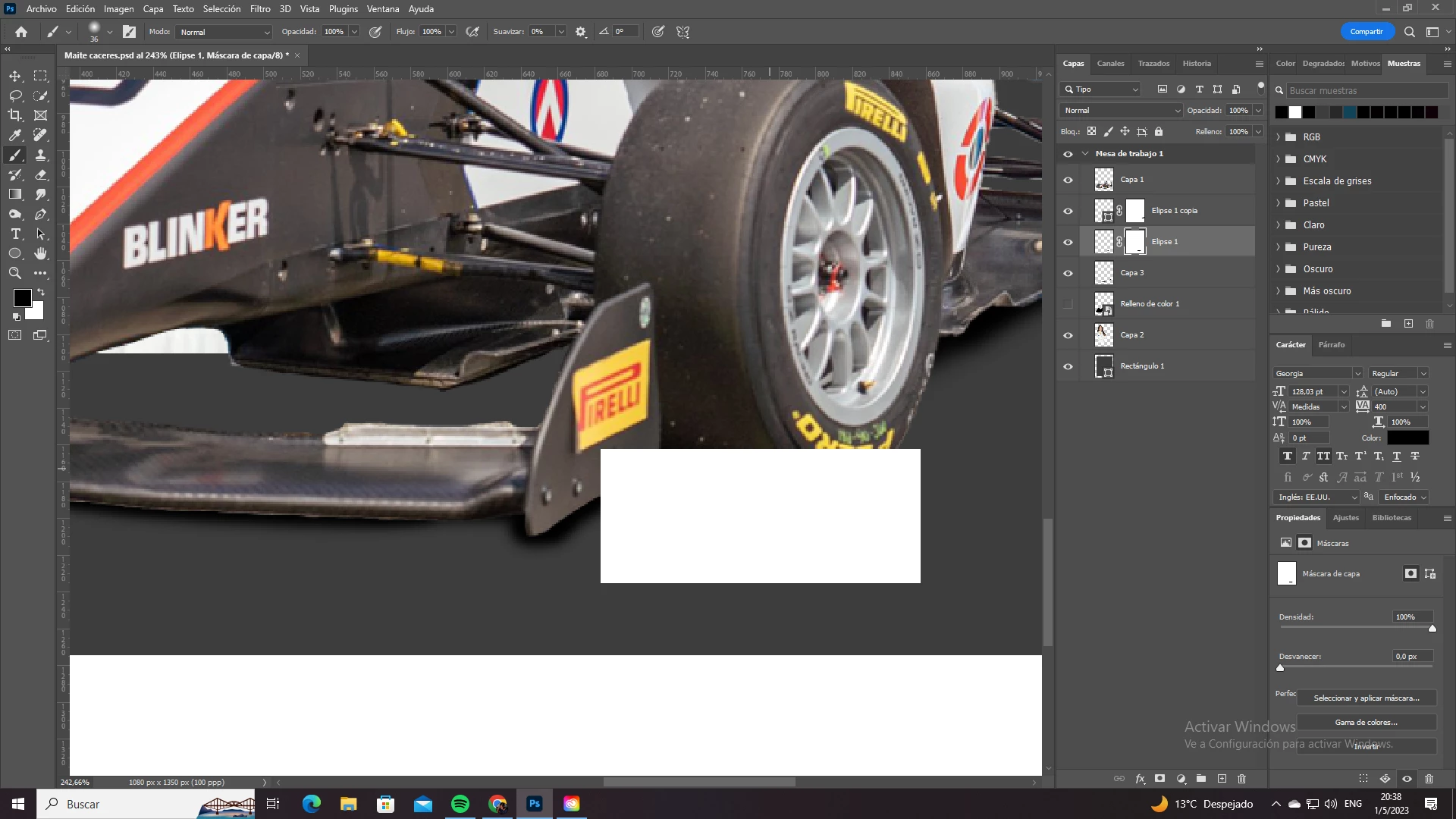Switch to the Canales tab
Image resolution: width=1456 pixels, height=819 pixels.
[x=1110, y=64]
